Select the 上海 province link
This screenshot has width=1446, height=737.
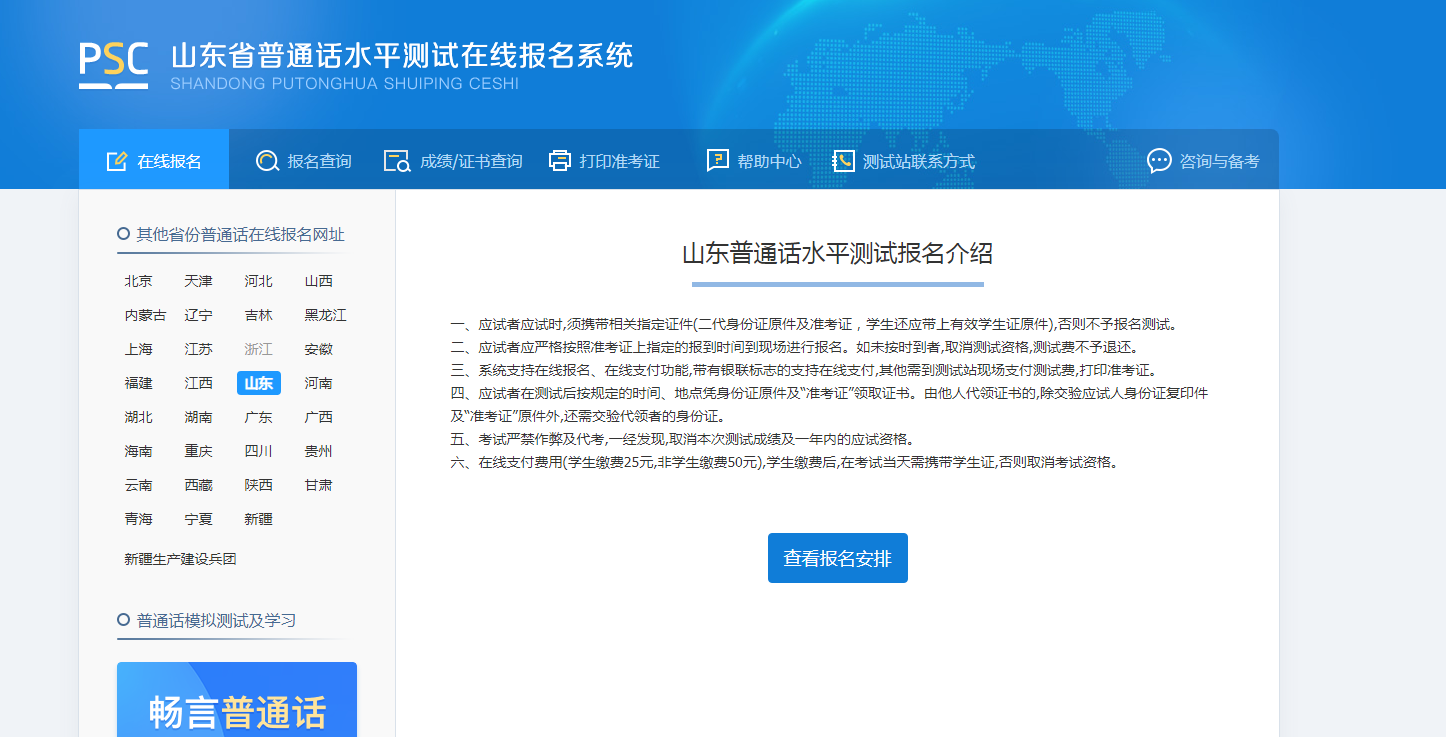point(139,349)
